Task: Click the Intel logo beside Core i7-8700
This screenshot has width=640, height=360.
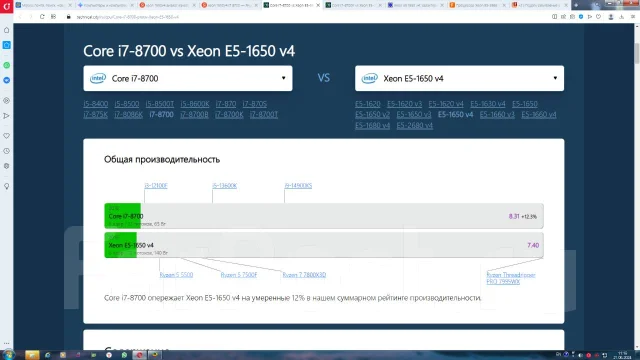Action: [98, 78]
